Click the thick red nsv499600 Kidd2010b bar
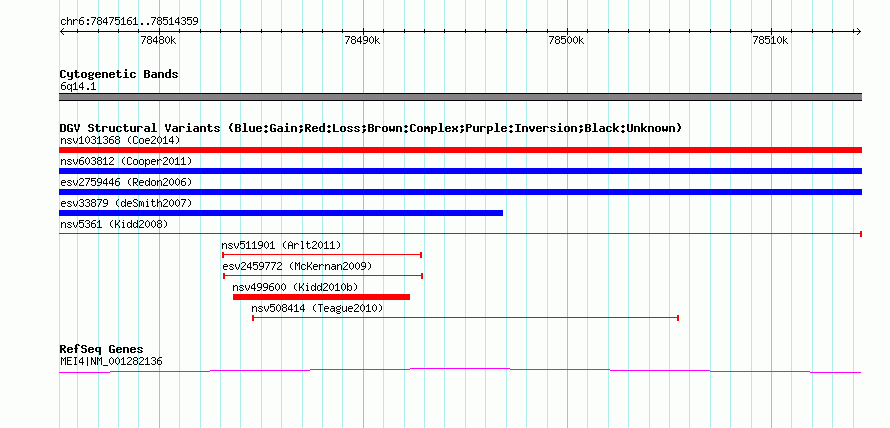This screenshot has width=890, height=428. click(x=321, y=297)
